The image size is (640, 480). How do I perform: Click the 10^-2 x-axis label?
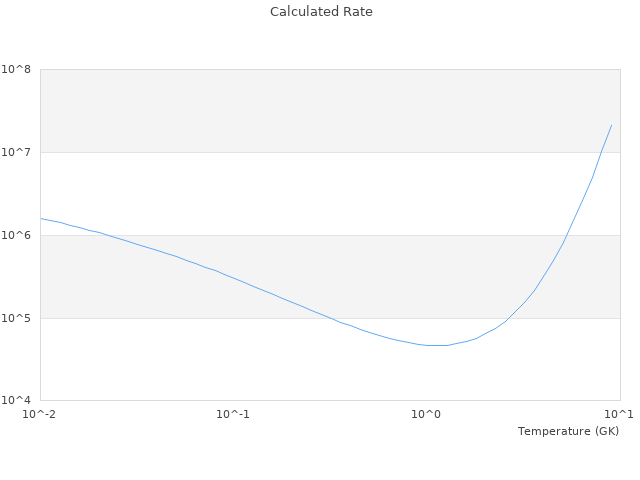[39, 414]
